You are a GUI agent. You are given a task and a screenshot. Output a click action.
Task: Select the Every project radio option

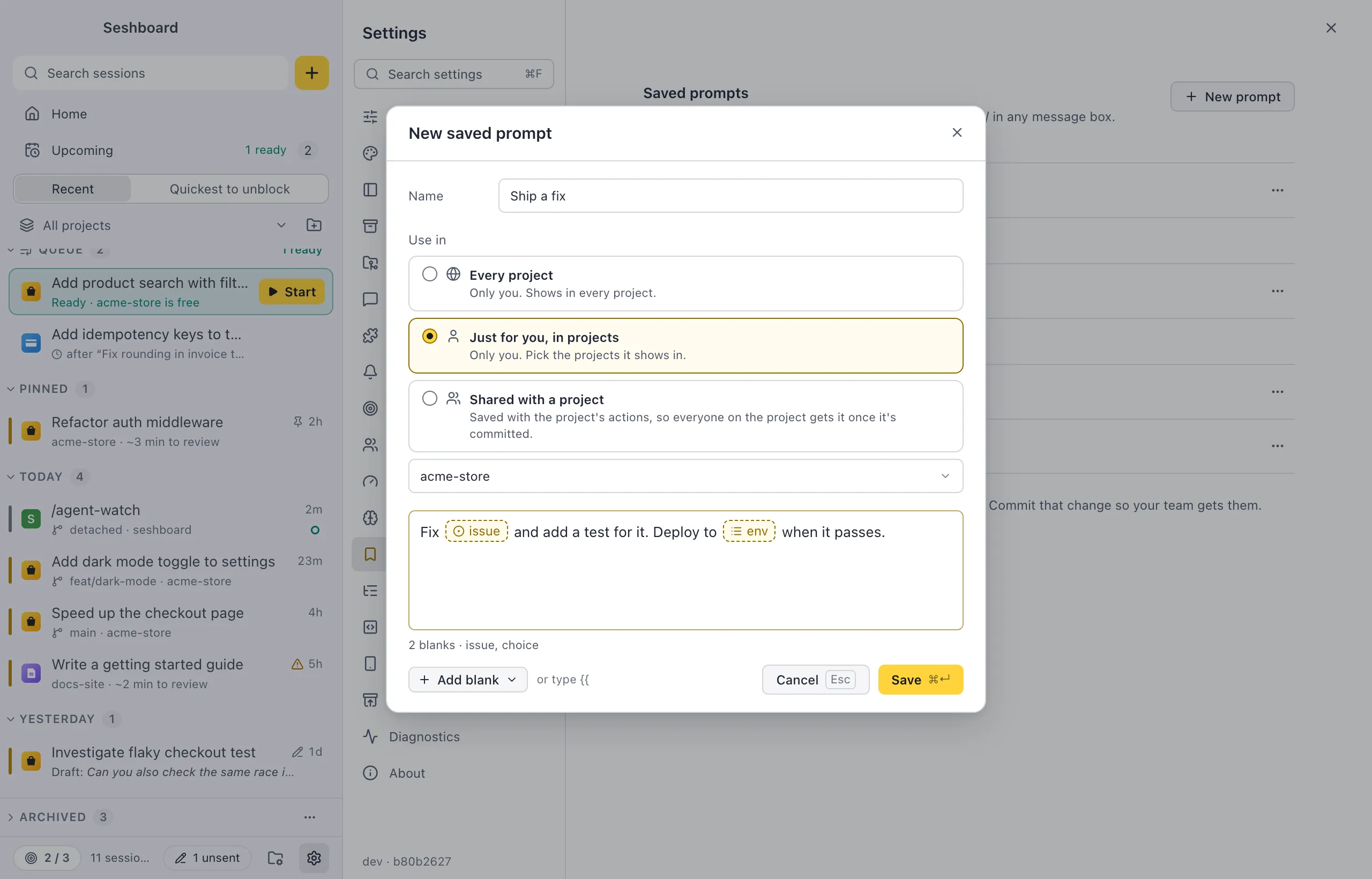pyautogui.click(x=430, y=274)
